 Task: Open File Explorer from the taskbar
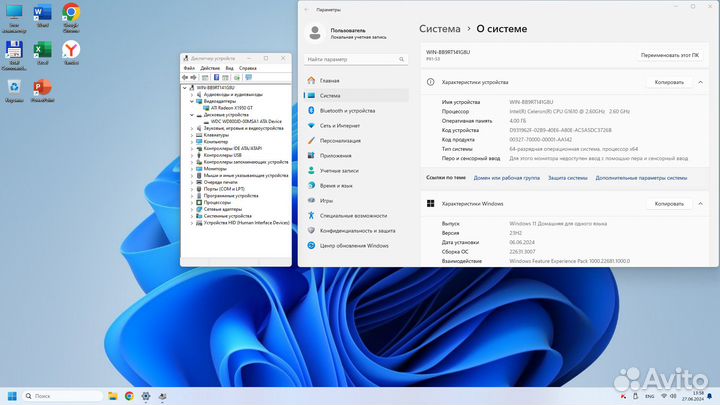(x=112, y=396)
